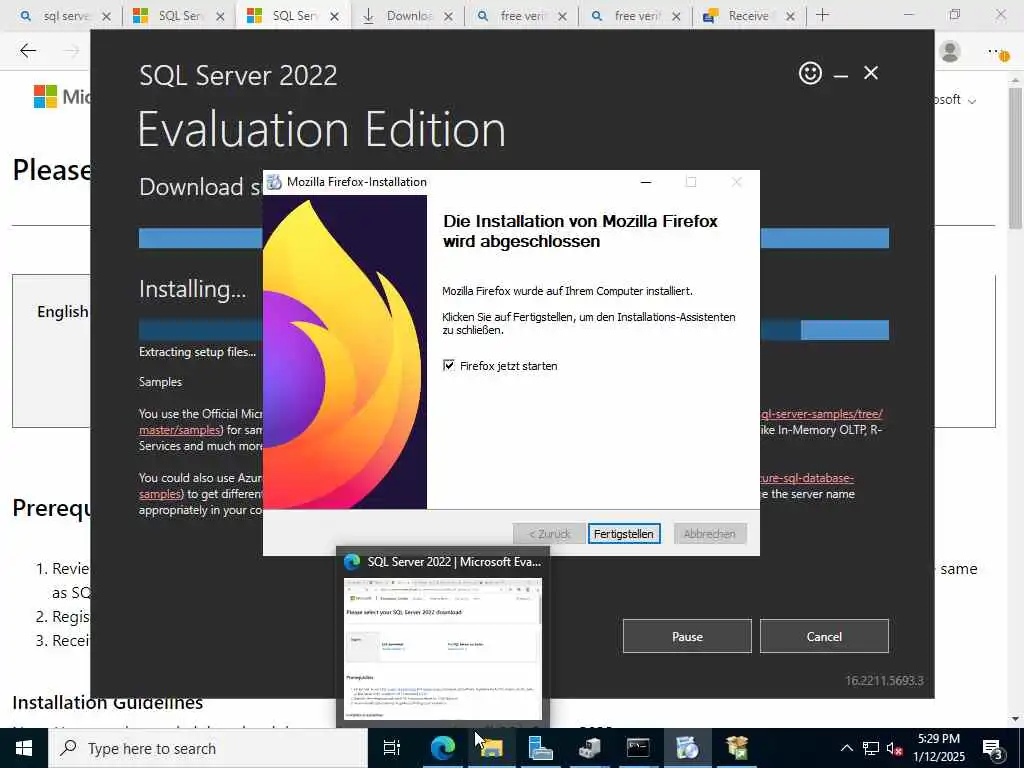Switch to the Receive tab
The width and height of the screenshot is (1024, 768).
pyautogui.click(x=748, y=16)
